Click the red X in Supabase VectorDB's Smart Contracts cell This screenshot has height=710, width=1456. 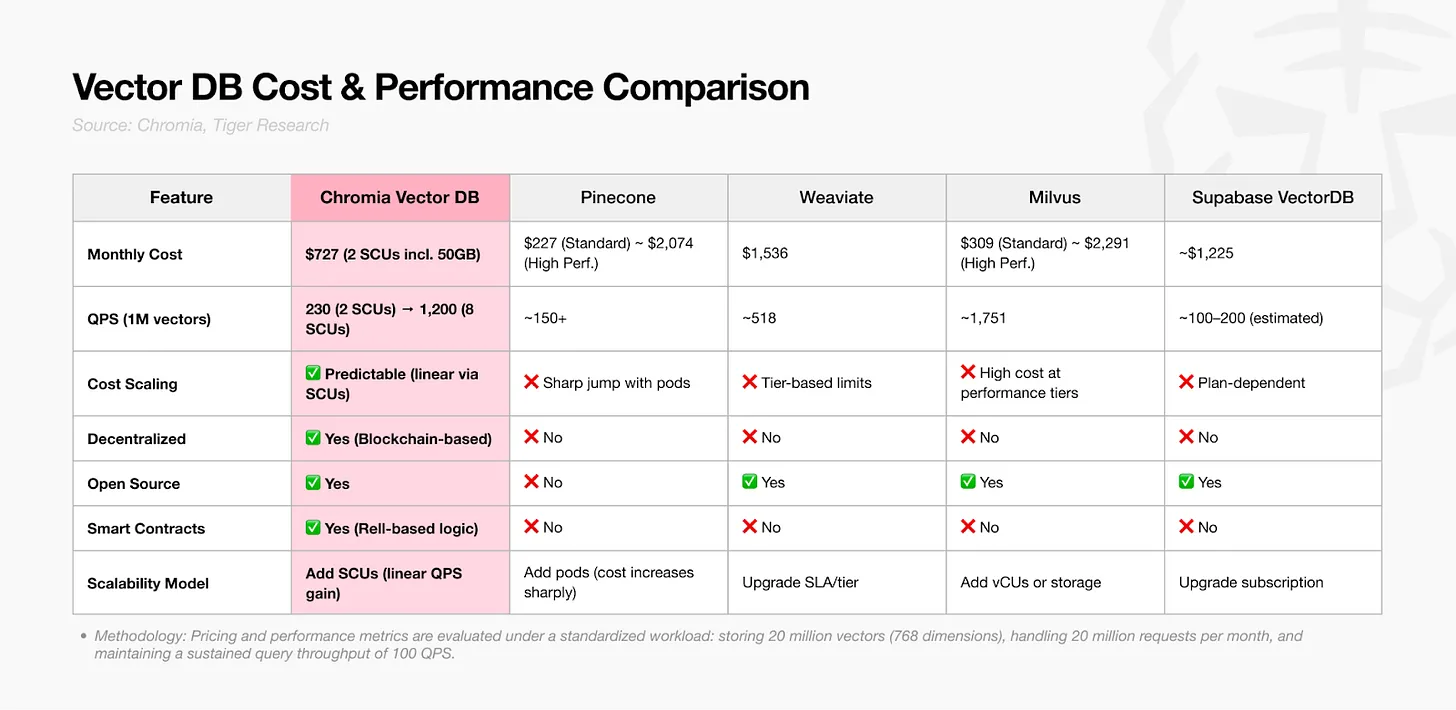click(1186, 527)
